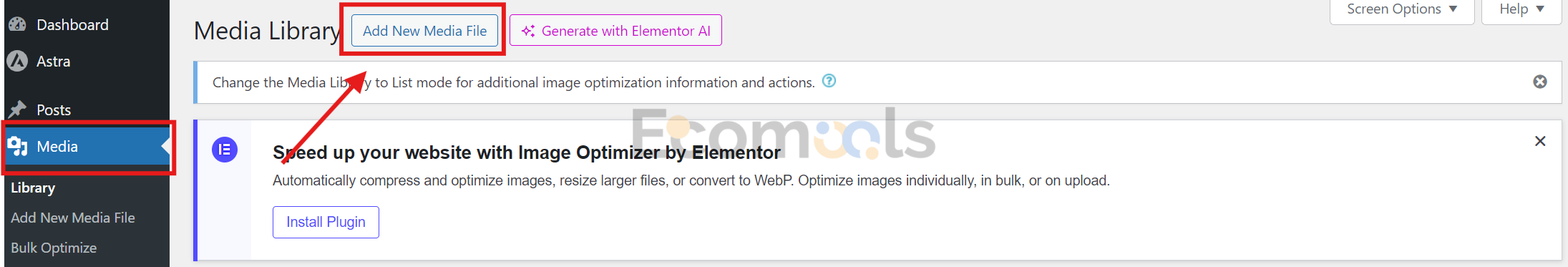The width and height of the screenshot is (1568, 267).
Task: Click the Posts pushpin icon
Action: click(17, 110)
